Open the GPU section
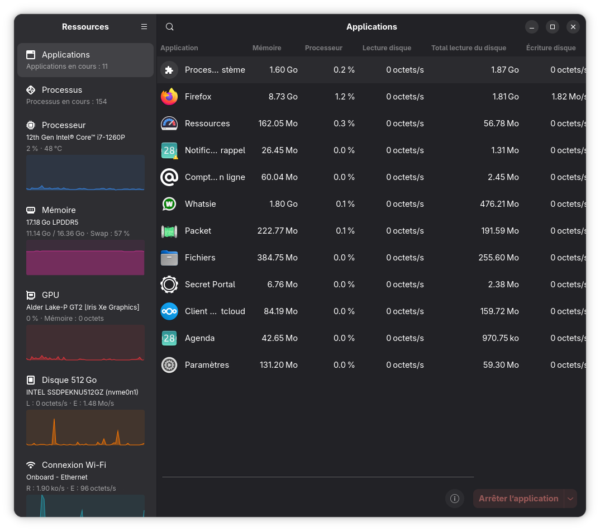This screenshot has width=600, height=531. pos(85,326)
